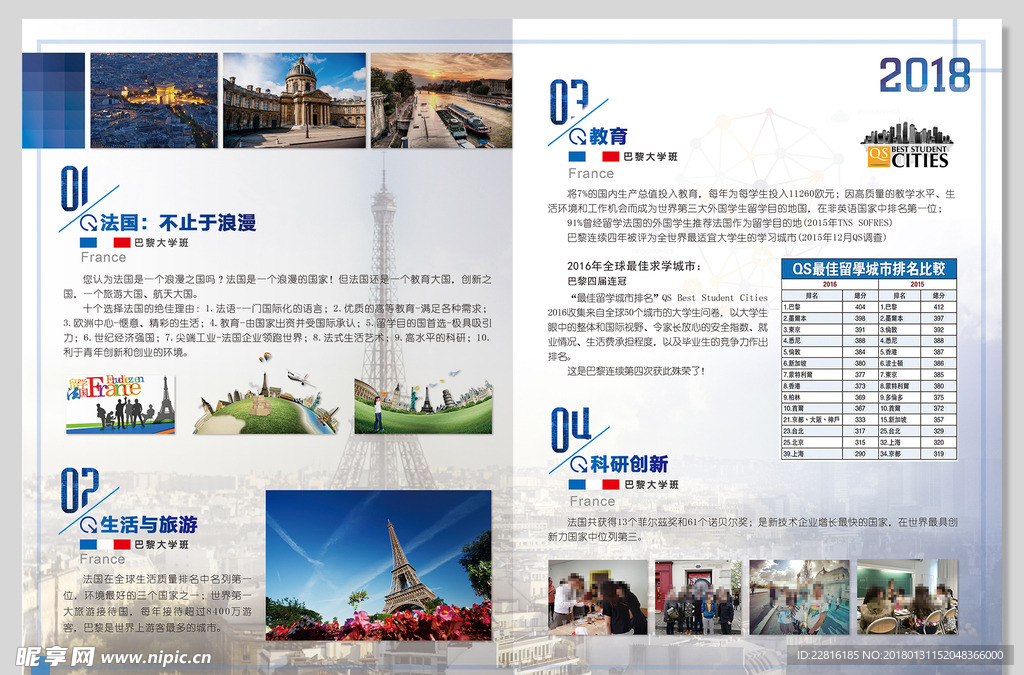Open the research photo of people around table

[598, 597]
